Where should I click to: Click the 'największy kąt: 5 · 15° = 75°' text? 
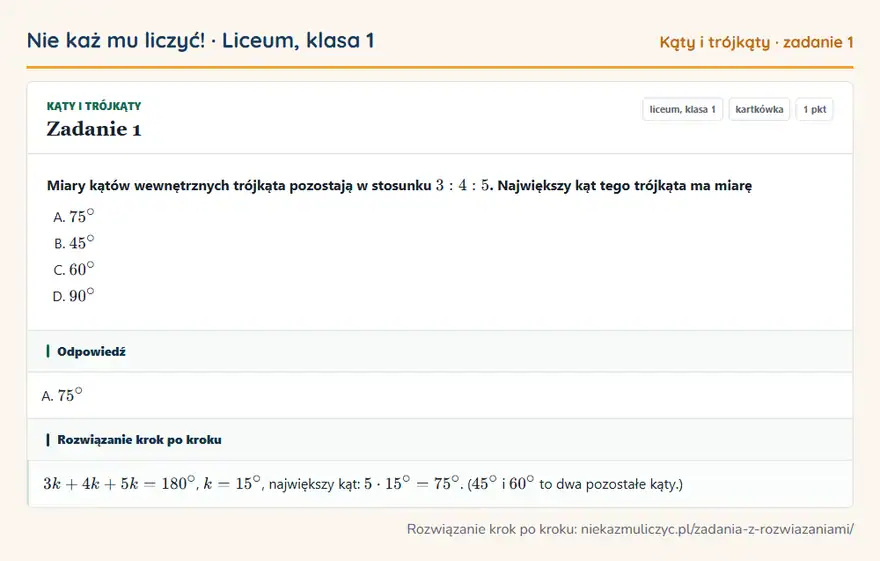(364, 483)
